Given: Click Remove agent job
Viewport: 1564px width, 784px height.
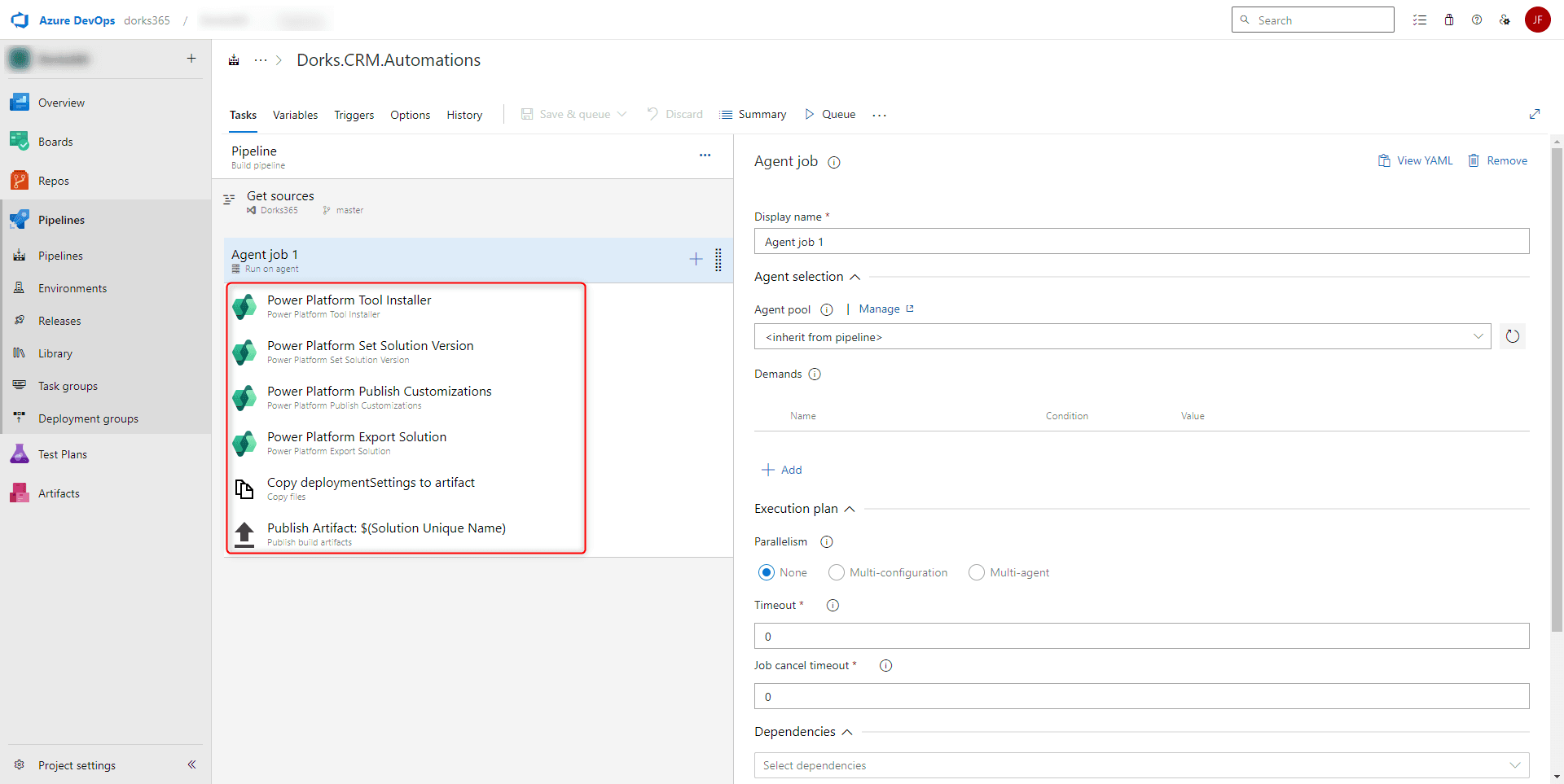Looking at the screenshot, I should pos(1498,160).
